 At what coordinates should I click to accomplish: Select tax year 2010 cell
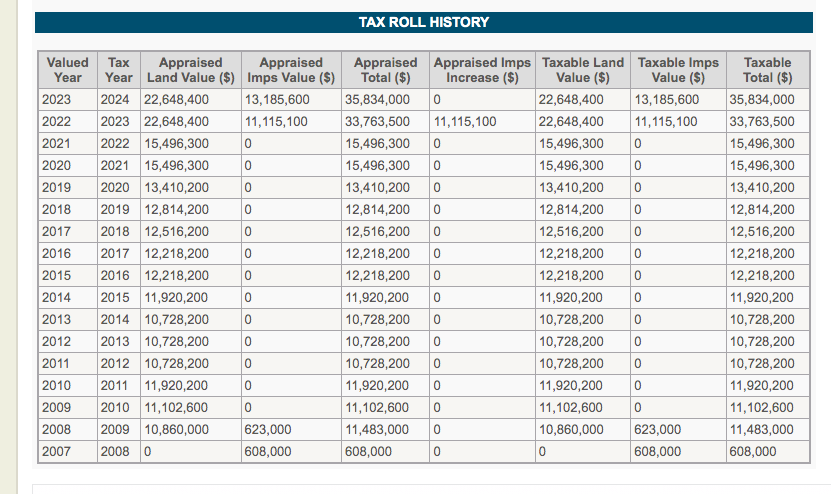[x=119, y=408]
